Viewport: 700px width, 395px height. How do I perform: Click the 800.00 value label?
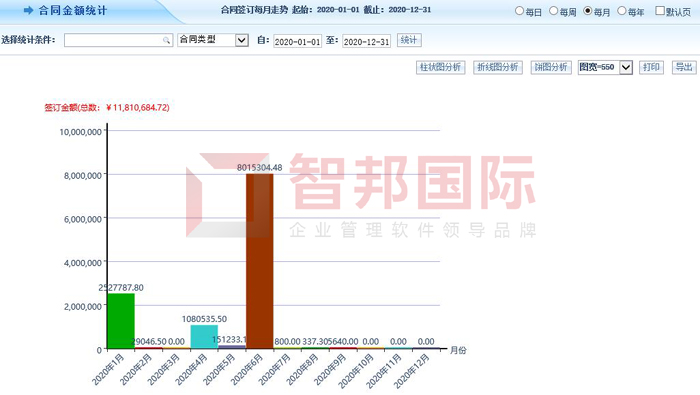287,341
